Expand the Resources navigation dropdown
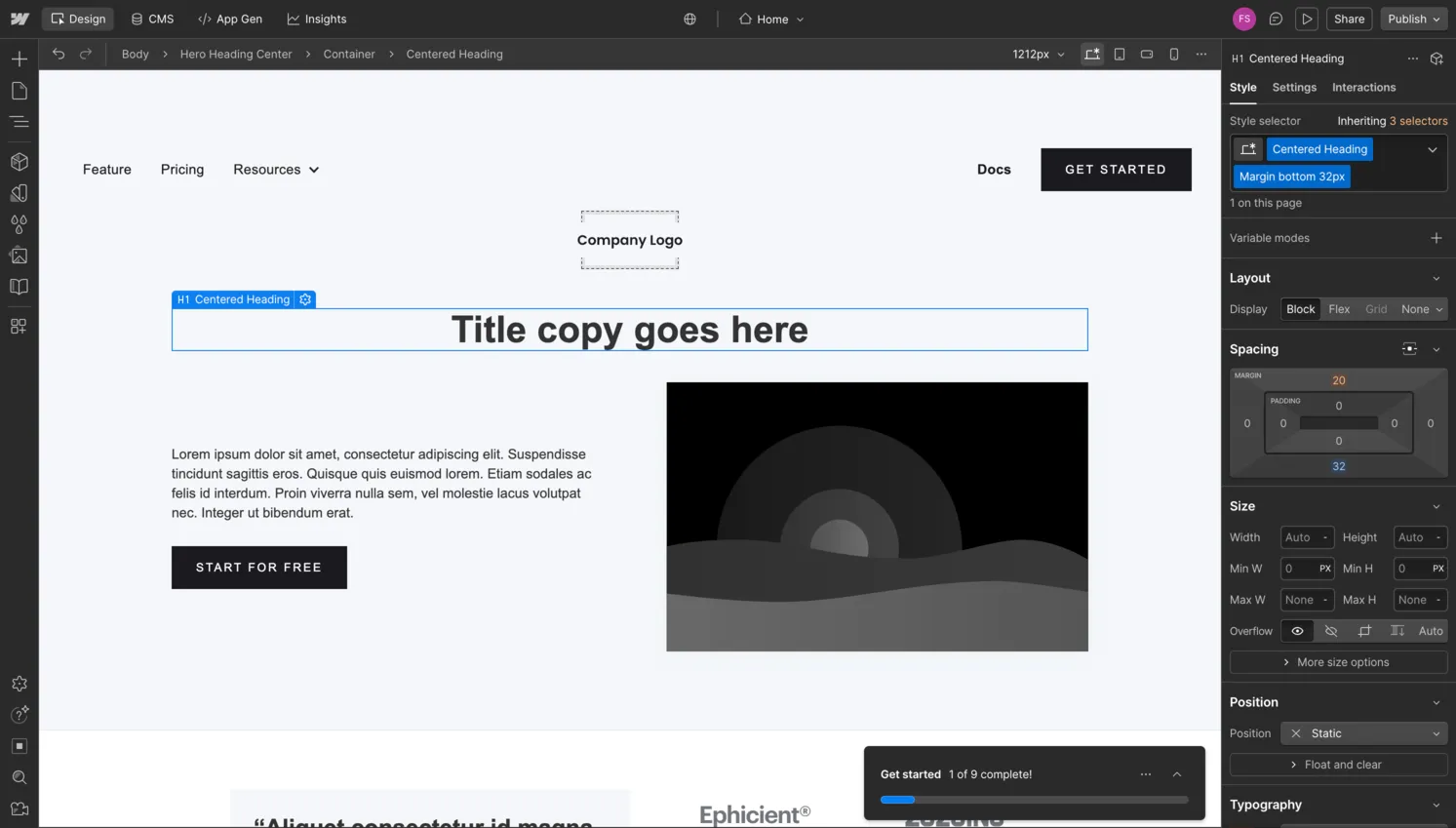Screen dimensions: 1456x828 pyautogui.click(x=276, y=169)
